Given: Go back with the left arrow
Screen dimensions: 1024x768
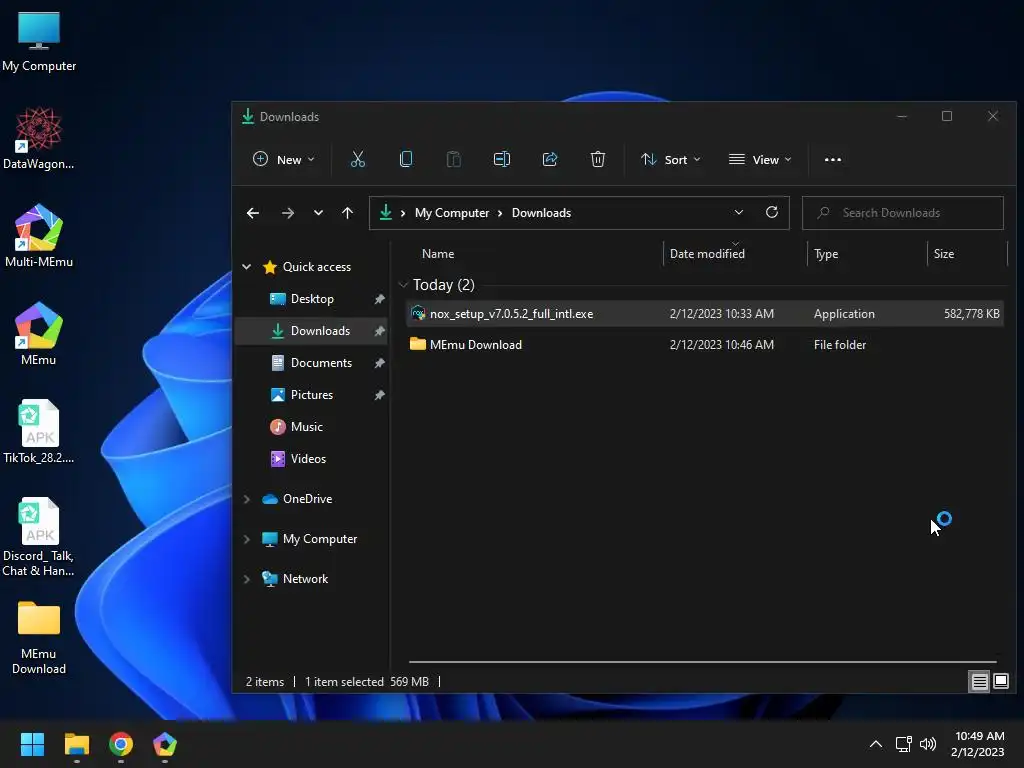Looking at the screenshot, I should click(x=253, y=213).
